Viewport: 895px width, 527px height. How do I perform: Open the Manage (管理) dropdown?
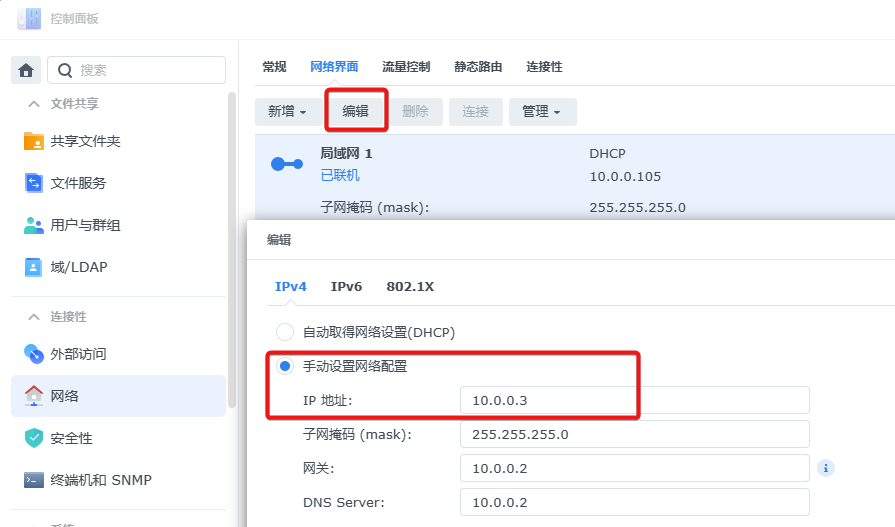click(542, 111)
